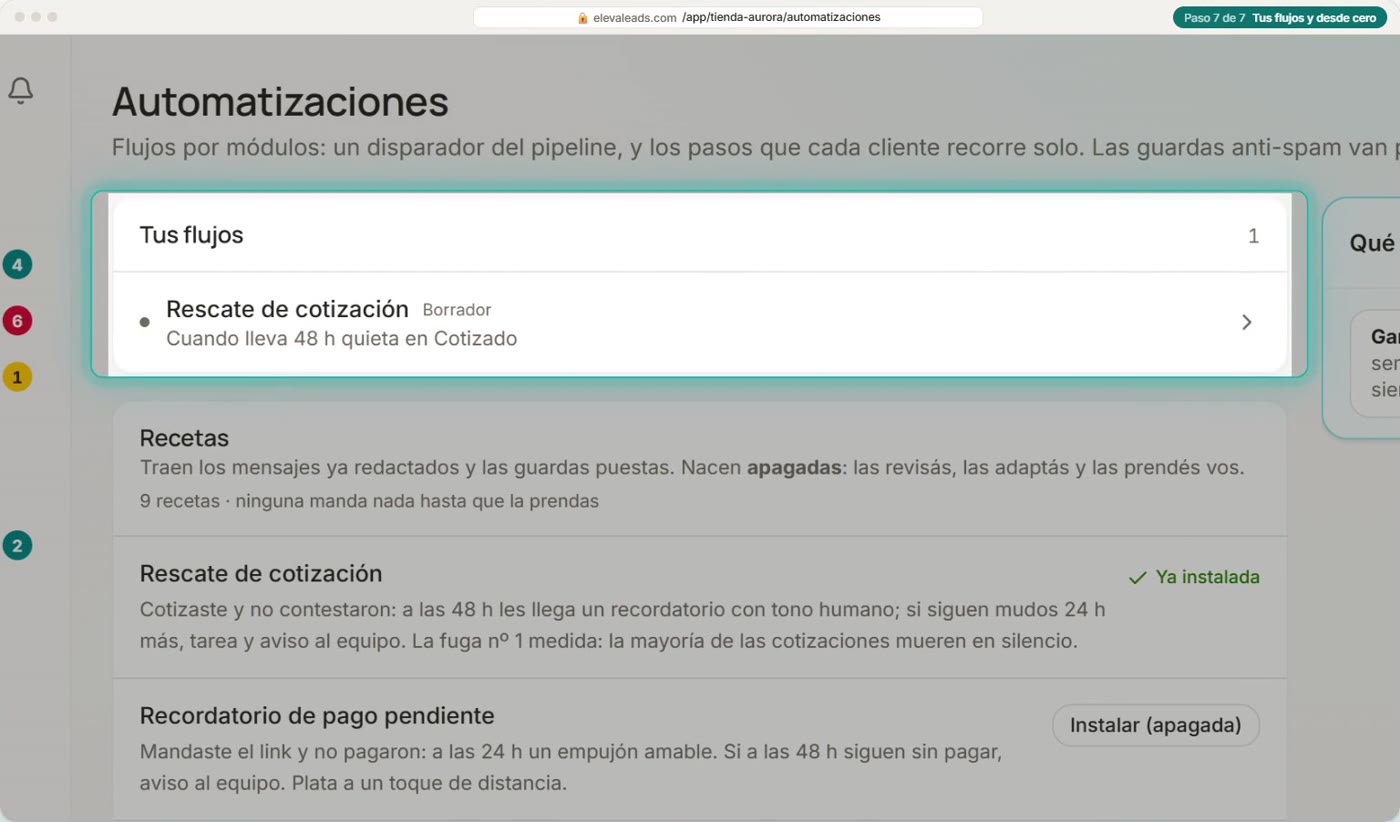Click the Recordatorio de pago pendiente recipe title
Screen dimensions: 1400x822
click(317, 716)
